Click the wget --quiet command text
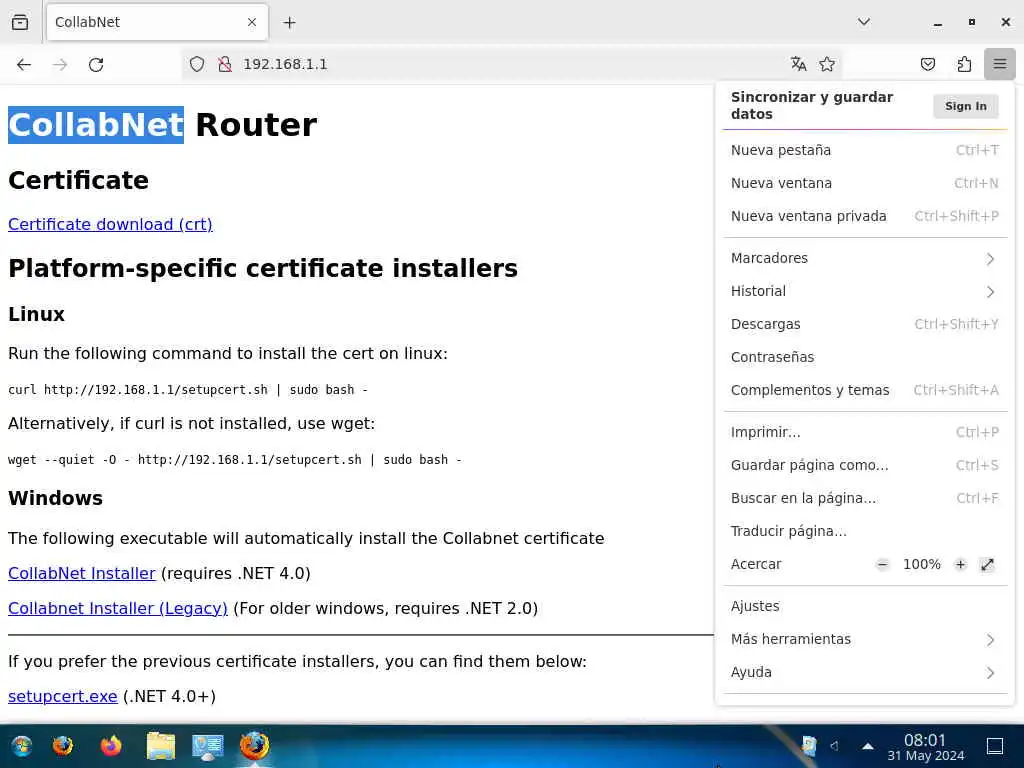The width and height of the screenshot is (1024, 768). pos(234,460)
